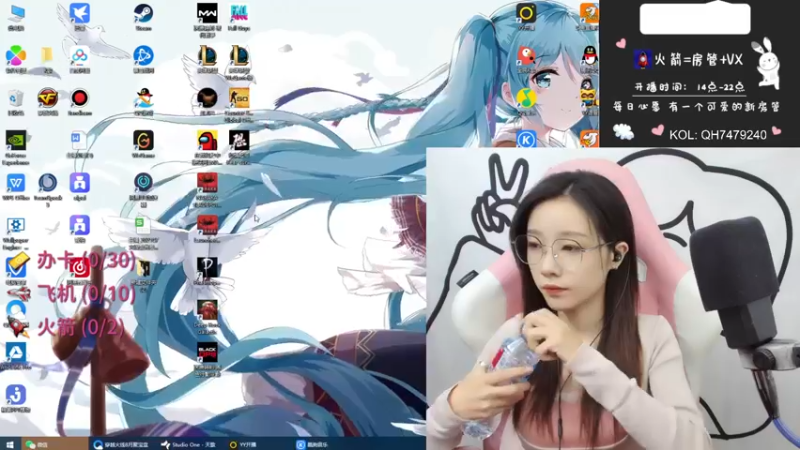Open the purple icon next to the blue ring

pyautogui.click(x=80, y=183)
